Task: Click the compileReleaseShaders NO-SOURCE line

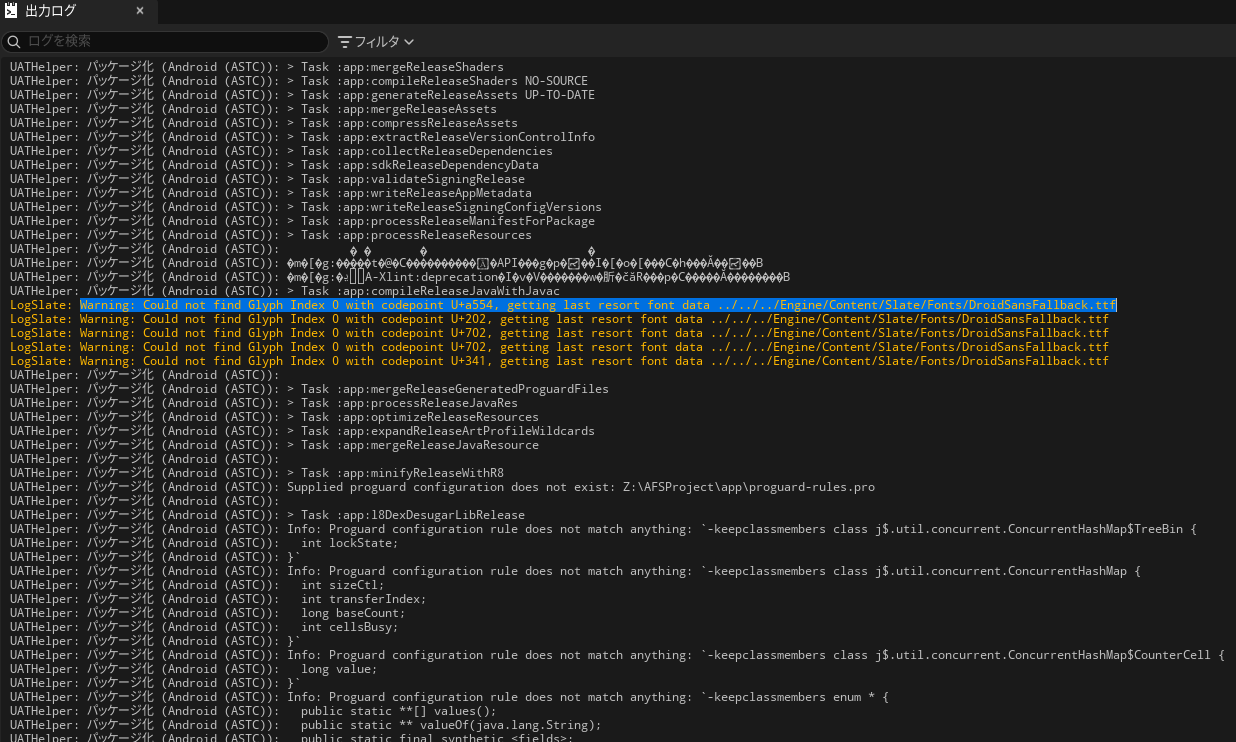Action: point(299,81)
